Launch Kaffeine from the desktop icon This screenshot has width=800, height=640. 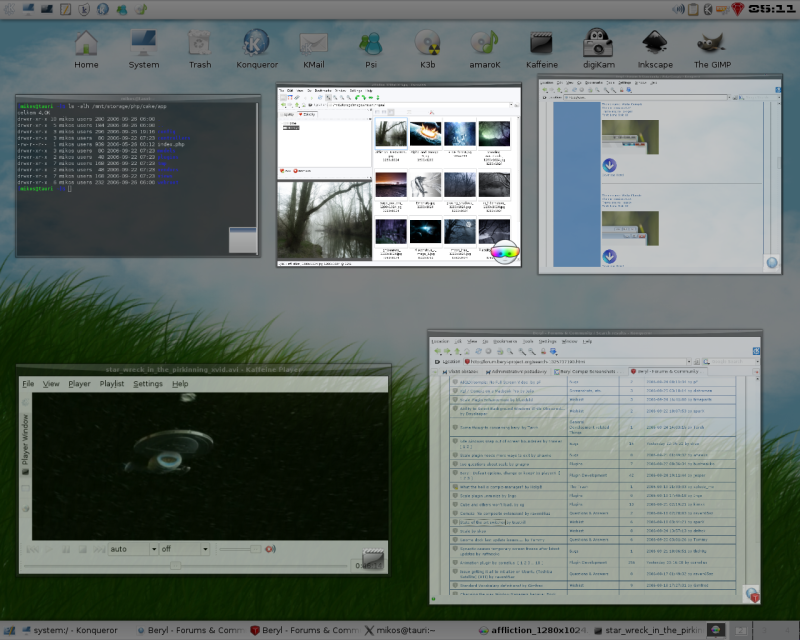click(541, 49)
